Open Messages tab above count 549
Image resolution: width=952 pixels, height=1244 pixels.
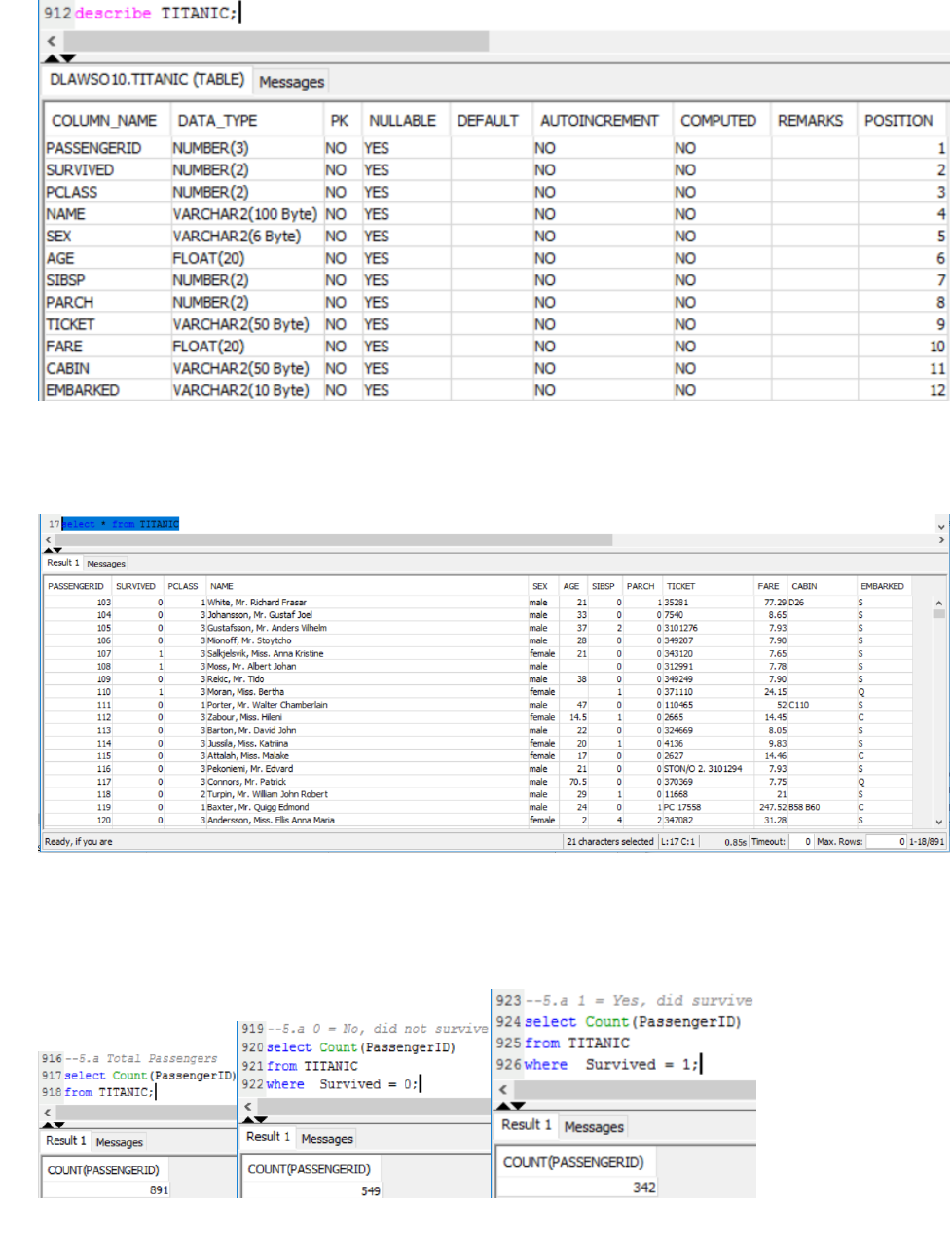click(x=327, y=1138)
